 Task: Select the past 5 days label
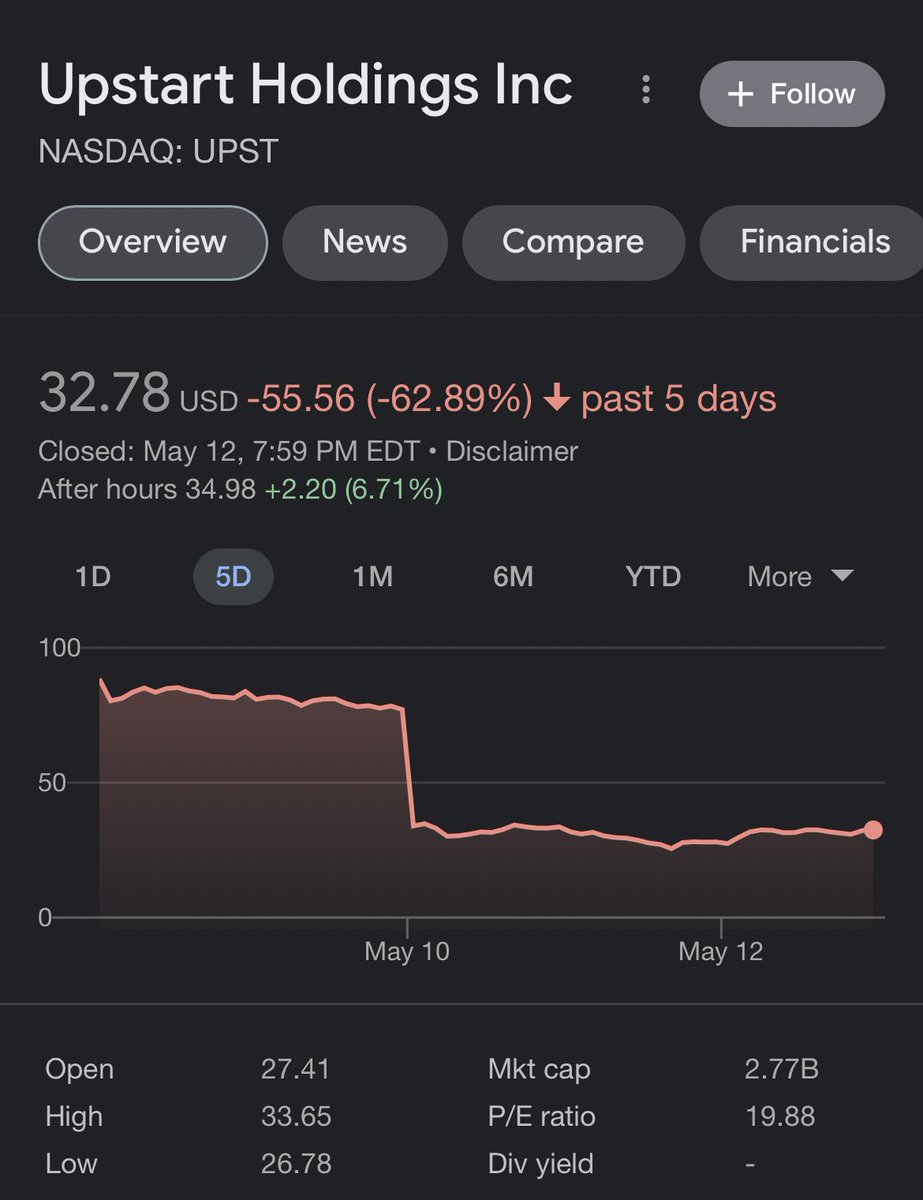pos(679,399)
